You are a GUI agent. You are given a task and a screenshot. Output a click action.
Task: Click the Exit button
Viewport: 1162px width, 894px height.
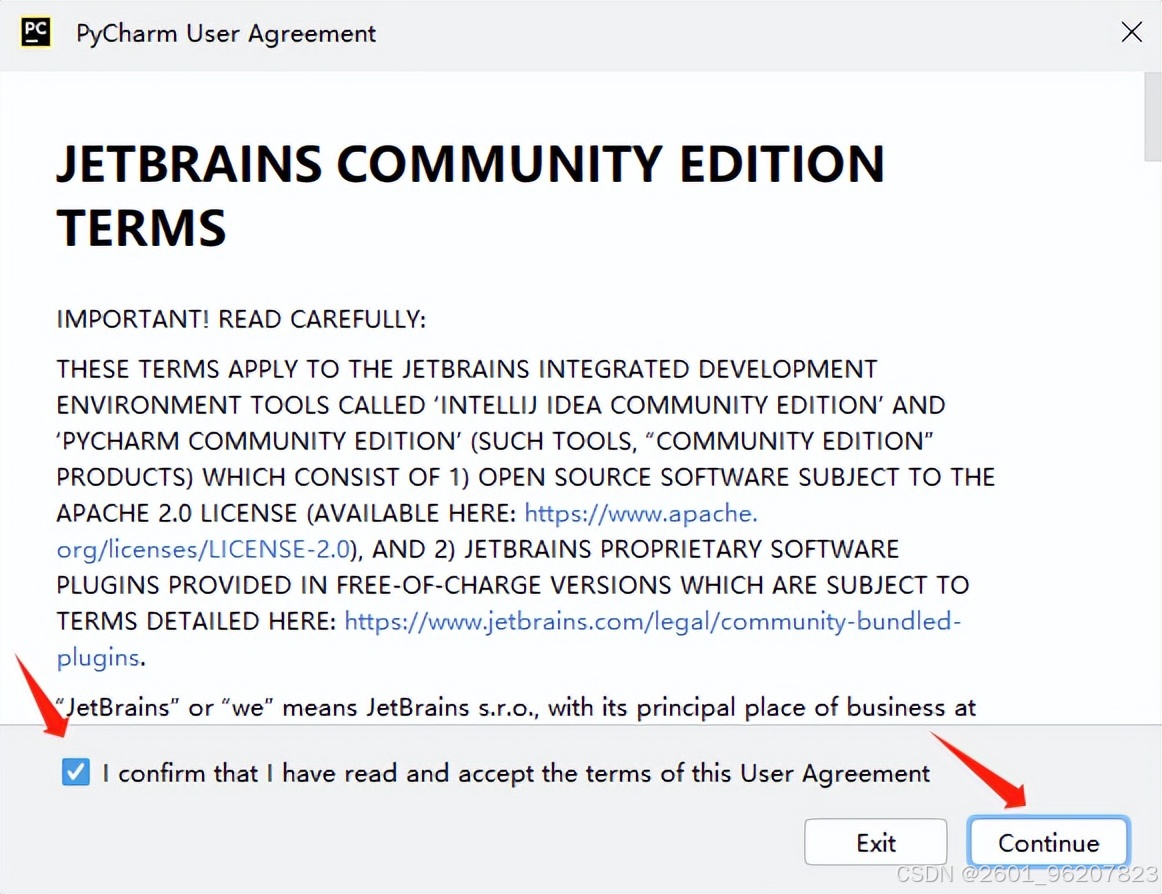[875, 842]
